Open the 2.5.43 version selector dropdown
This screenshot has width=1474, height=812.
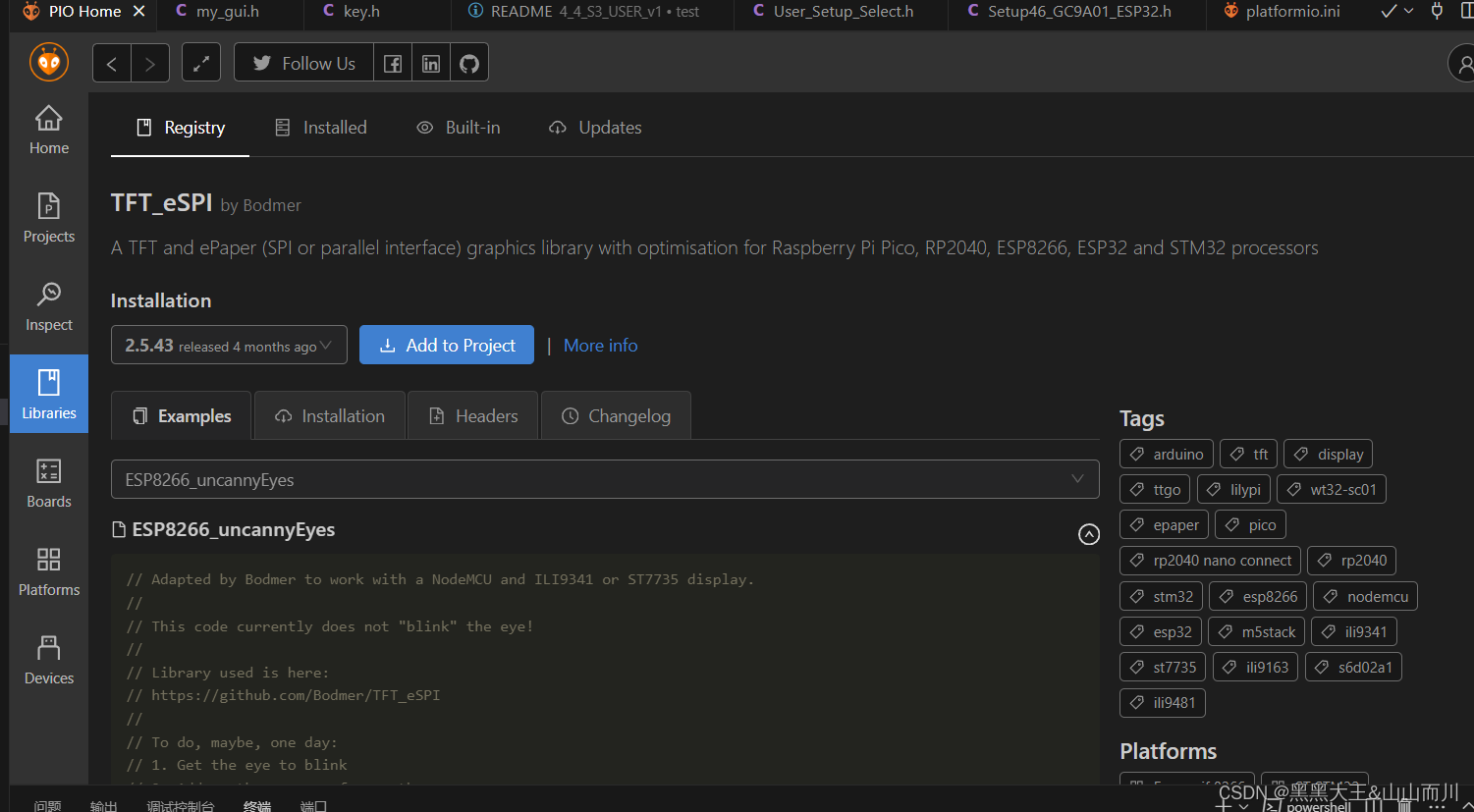[229, 345]
